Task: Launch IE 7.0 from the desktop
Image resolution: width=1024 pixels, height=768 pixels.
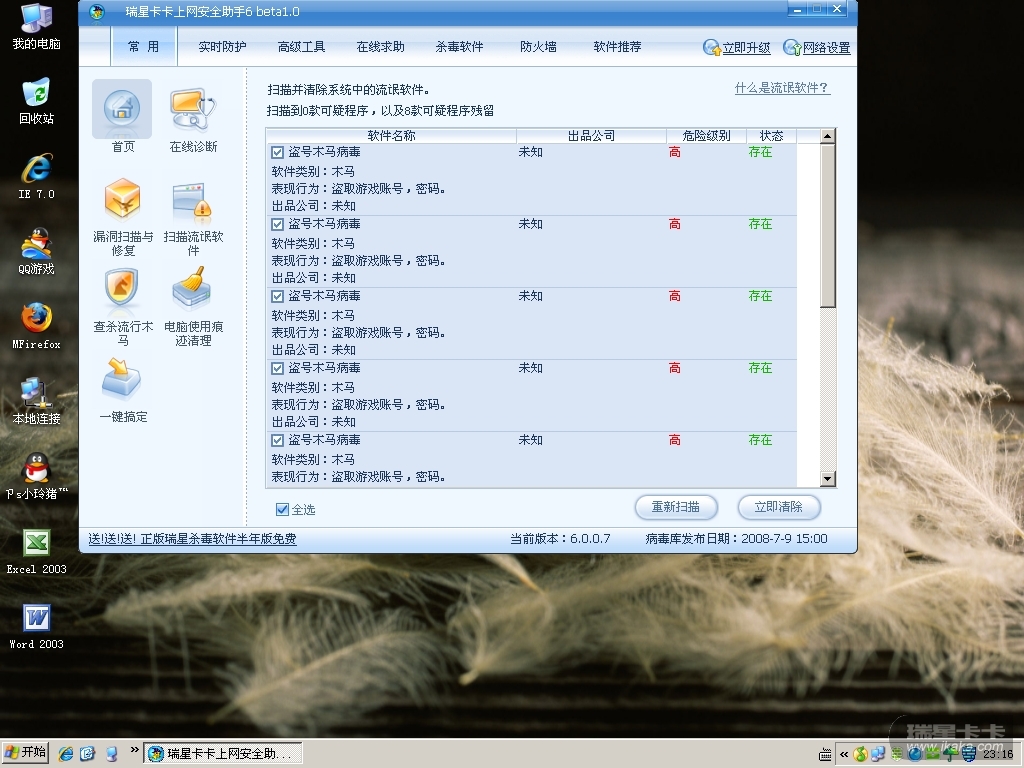Action: tap(37, 177)
